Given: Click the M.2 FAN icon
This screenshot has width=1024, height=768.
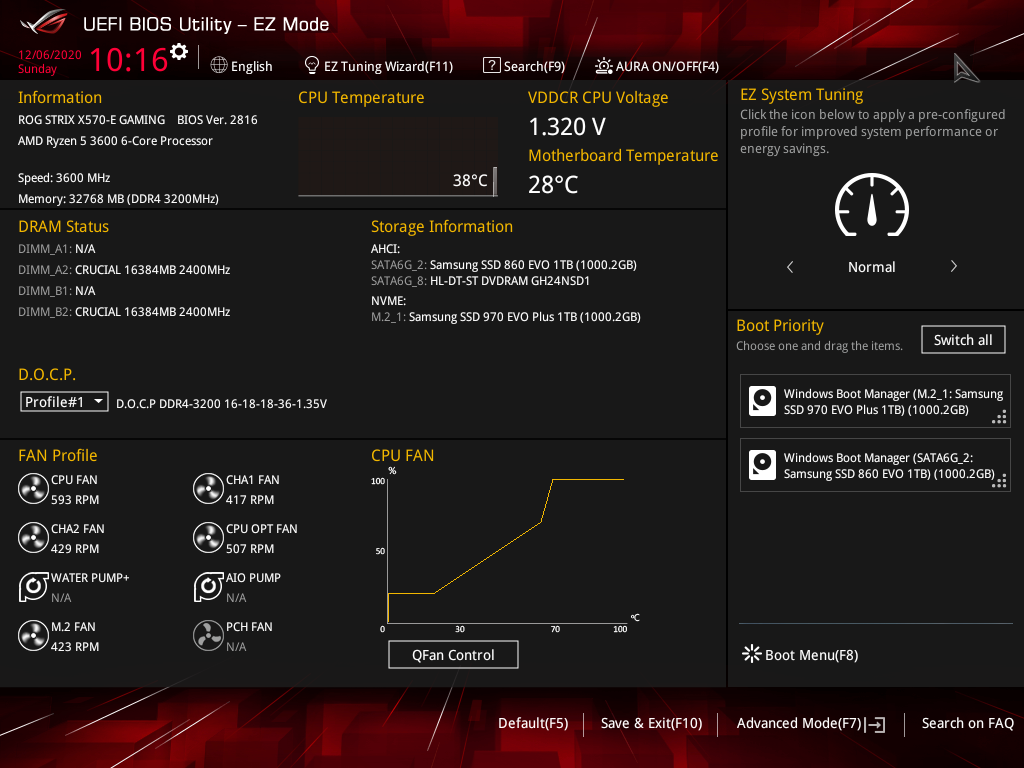Looking at the screenshot, I should click(x=33, y=635).
